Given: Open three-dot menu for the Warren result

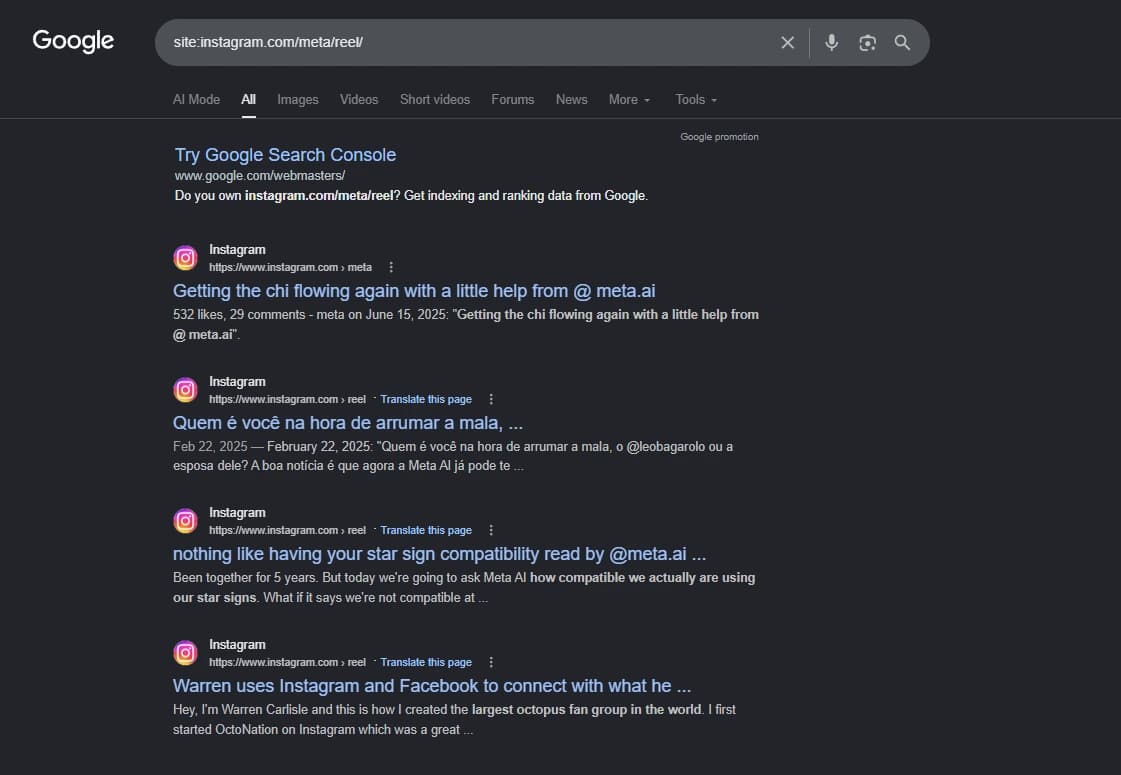Looking at the screenshot, I should click(x=490, y=663).
